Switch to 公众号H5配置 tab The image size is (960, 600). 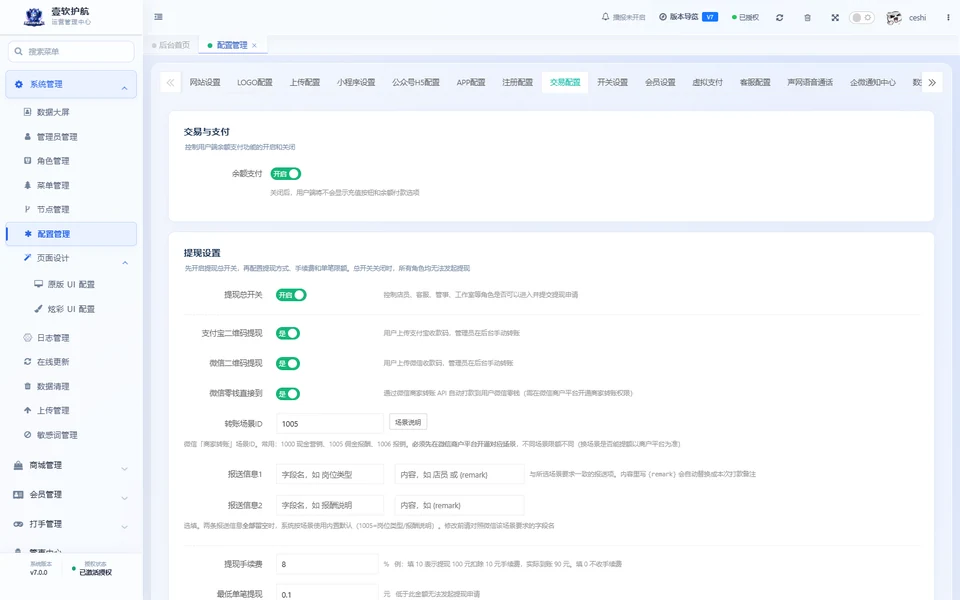click(416, 82)
